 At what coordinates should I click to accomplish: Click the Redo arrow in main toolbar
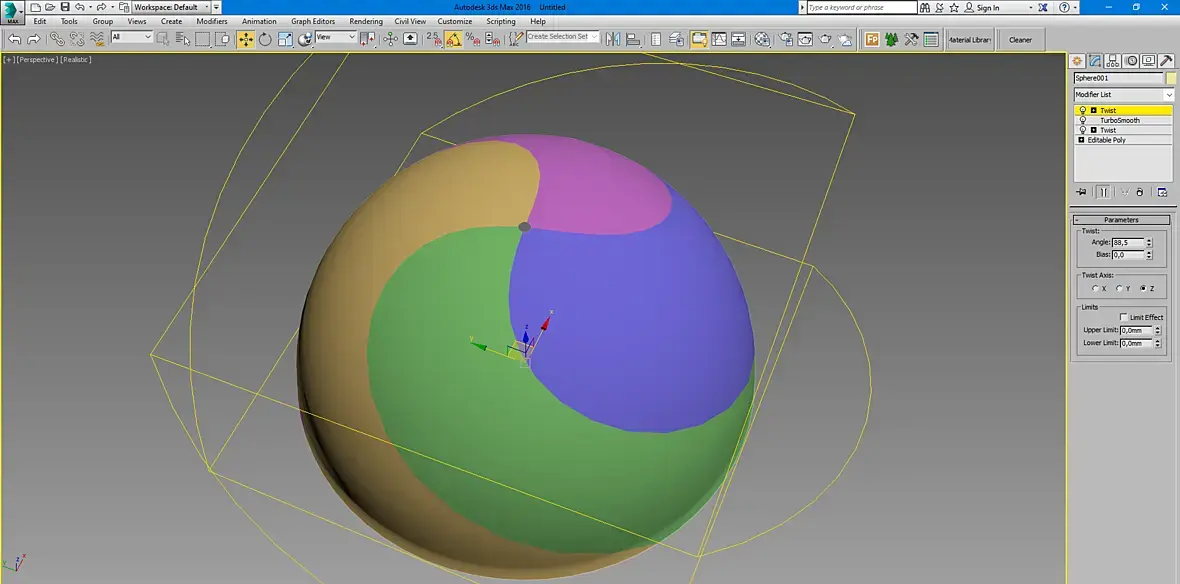click(33, 39)
